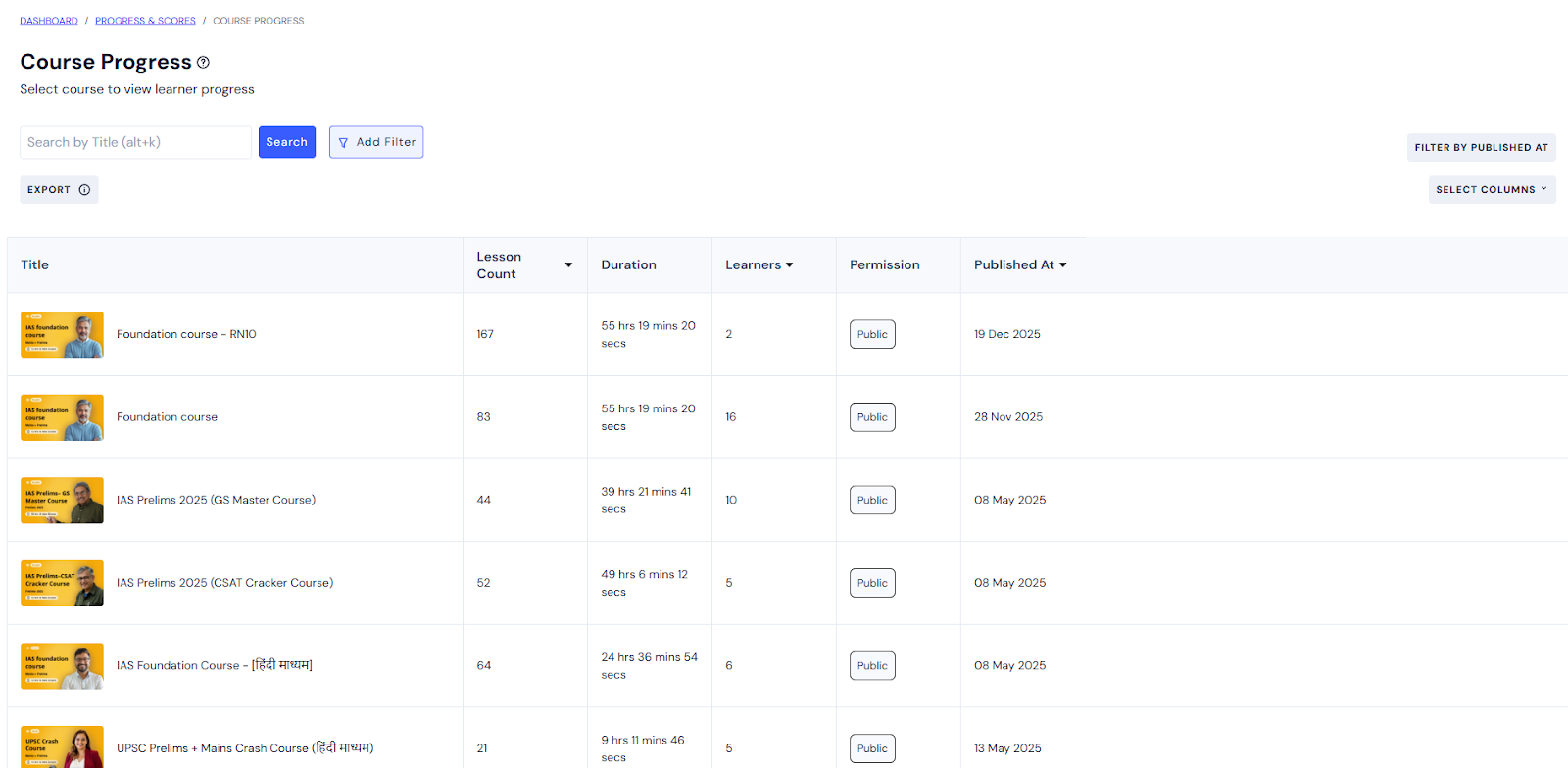This screenshot has width=1568, height=768.
Task: Open UPSC Crash Course thumbnail image
Action: coord(62,746)
